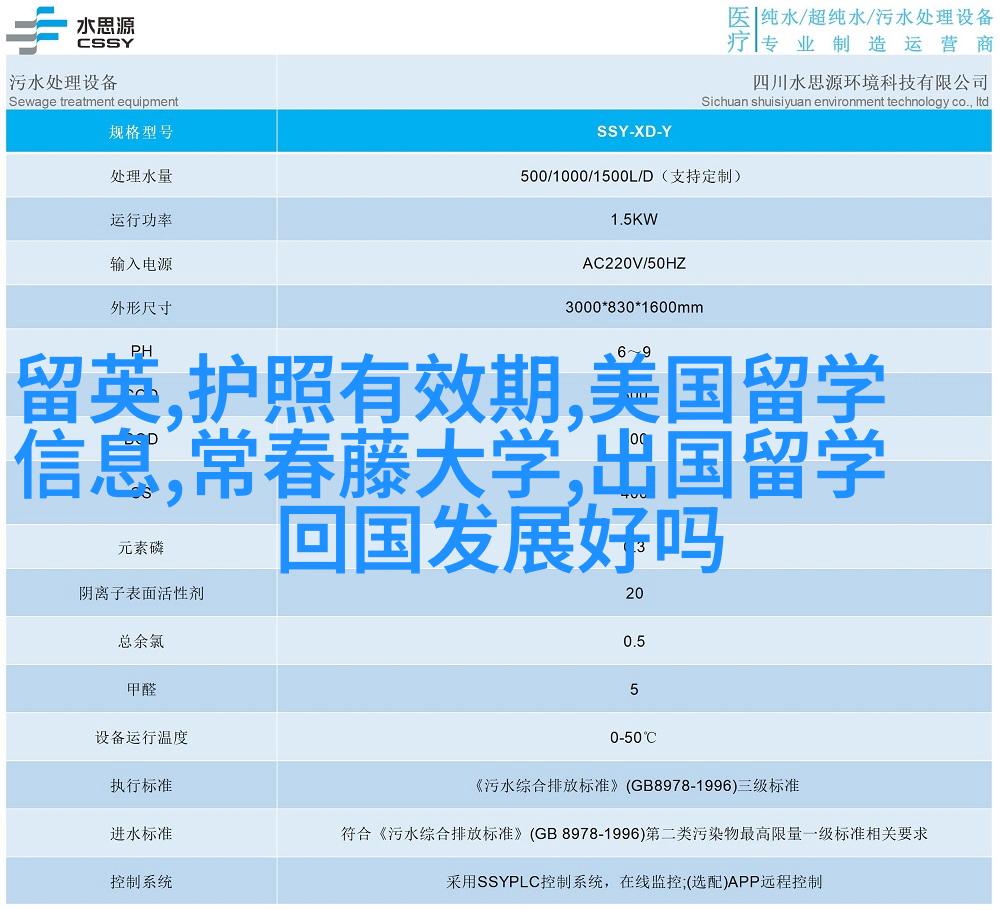
Task: Click the AC220V/50HZ value cell
Action: [634, 263]
